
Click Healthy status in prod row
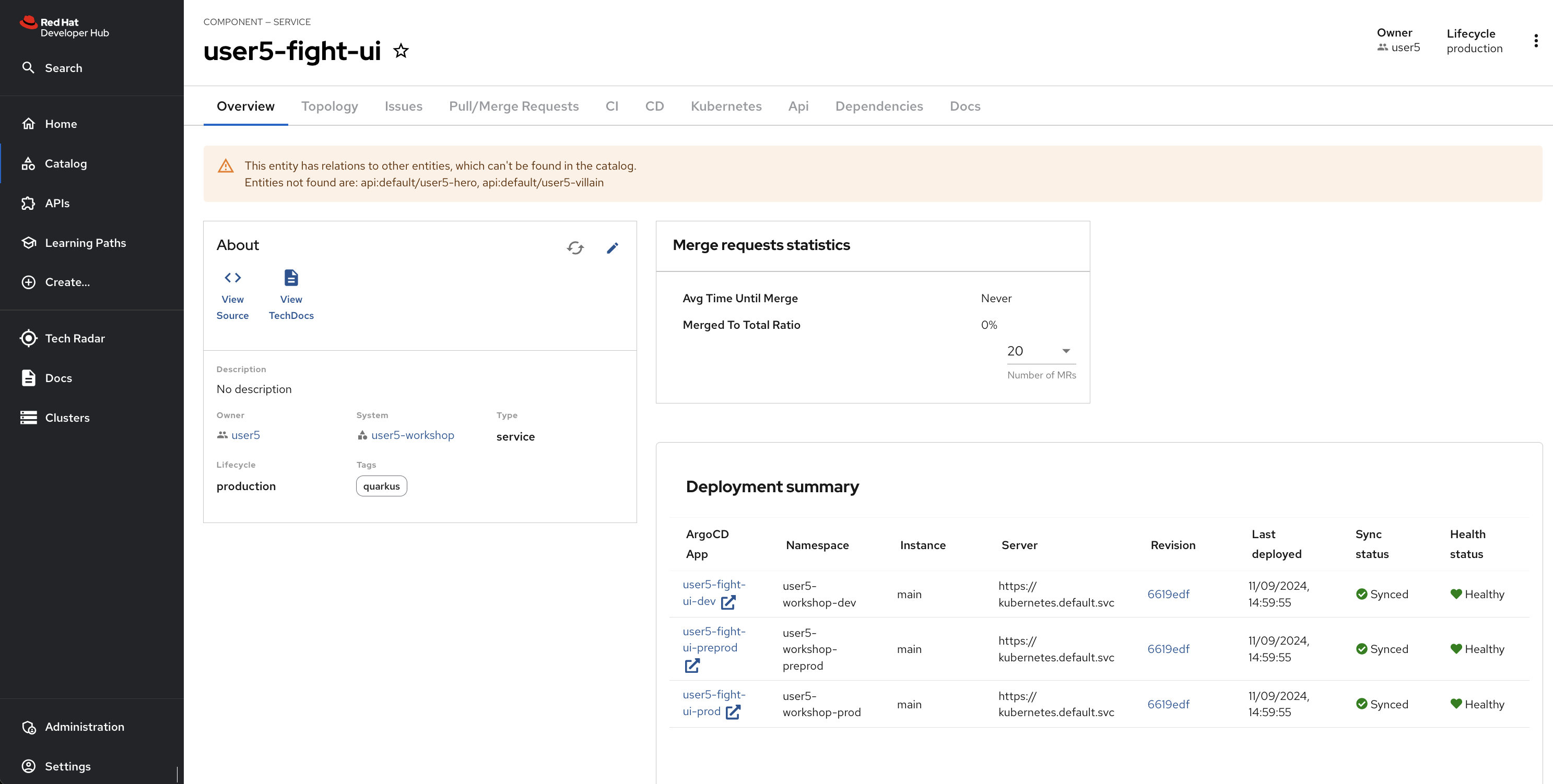[x=1477, y=705]
